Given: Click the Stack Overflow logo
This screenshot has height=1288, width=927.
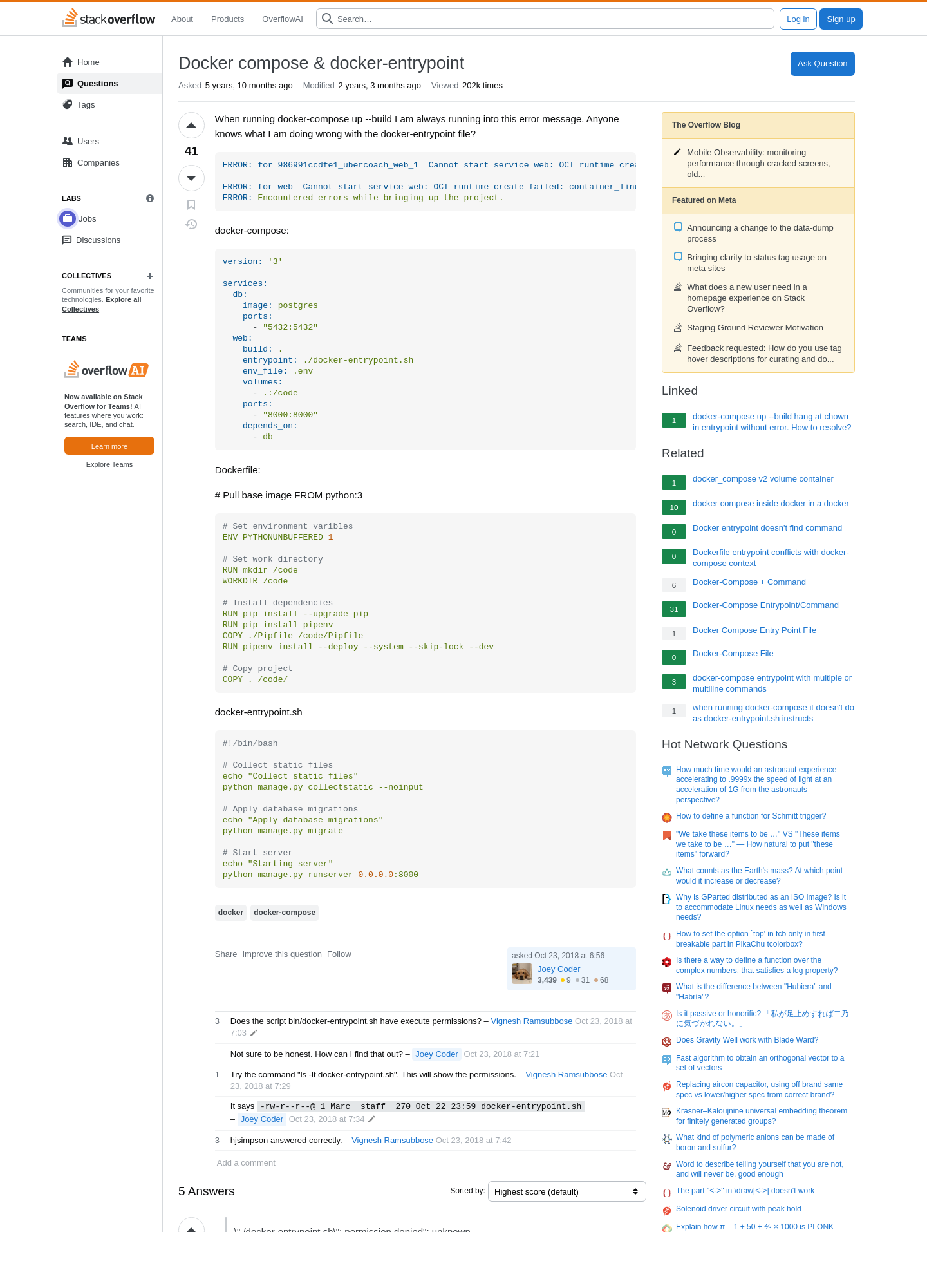Looking at the screenshot, I should pos(108,19).
